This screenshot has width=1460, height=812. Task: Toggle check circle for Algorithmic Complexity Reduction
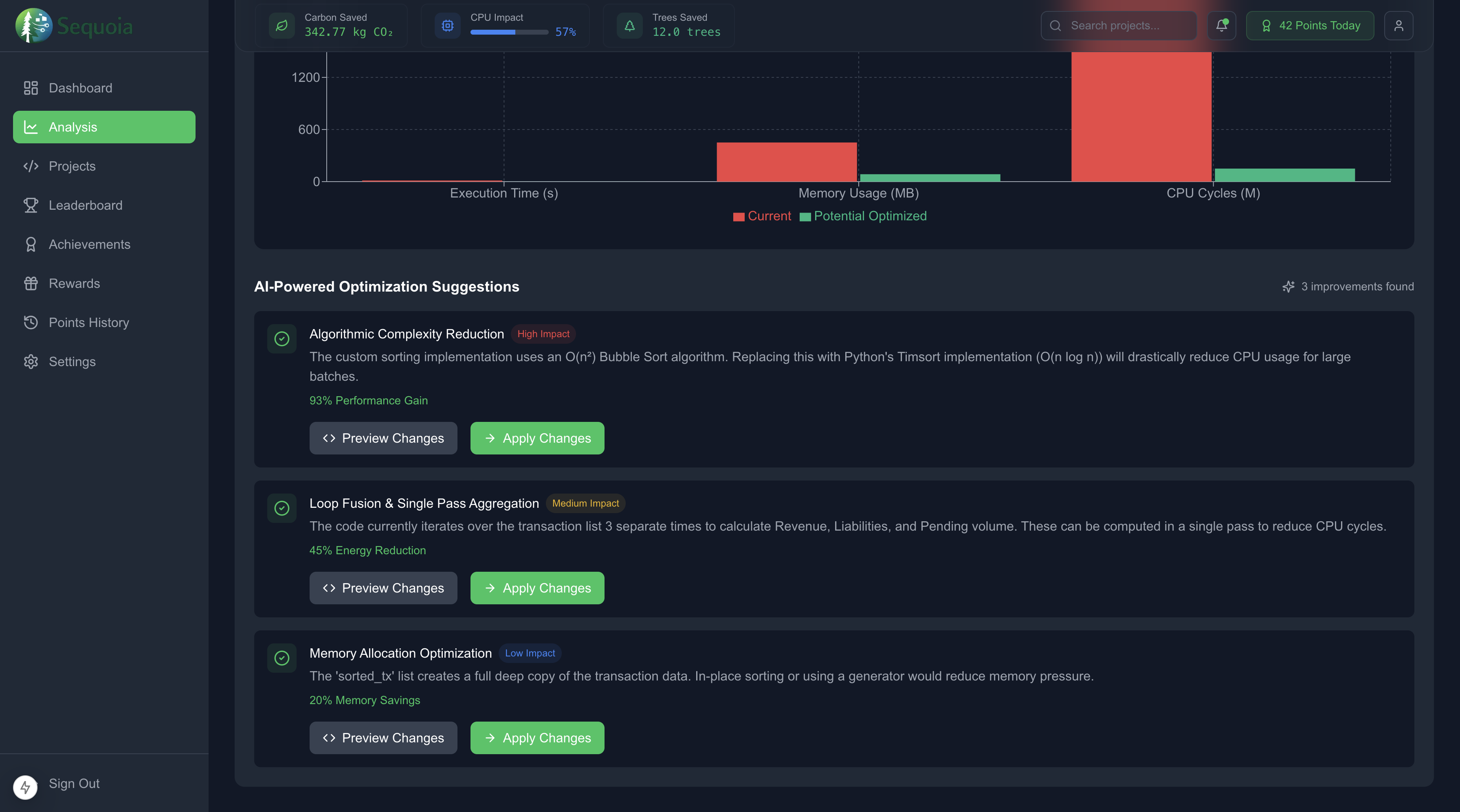[281, 339]
